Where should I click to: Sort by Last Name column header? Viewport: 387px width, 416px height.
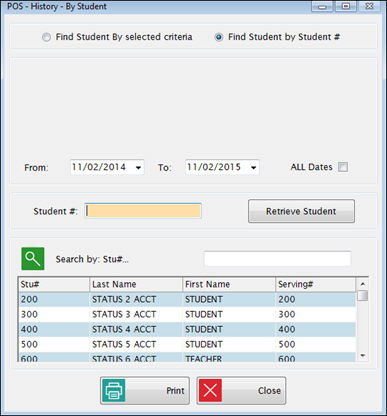click(x=136, y=284)
